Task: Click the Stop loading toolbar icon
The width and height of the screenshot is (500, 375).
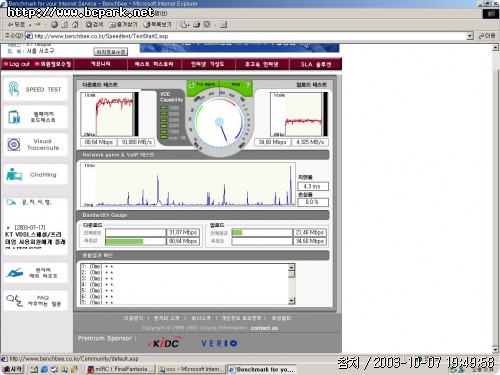Action: pos(54,24)
